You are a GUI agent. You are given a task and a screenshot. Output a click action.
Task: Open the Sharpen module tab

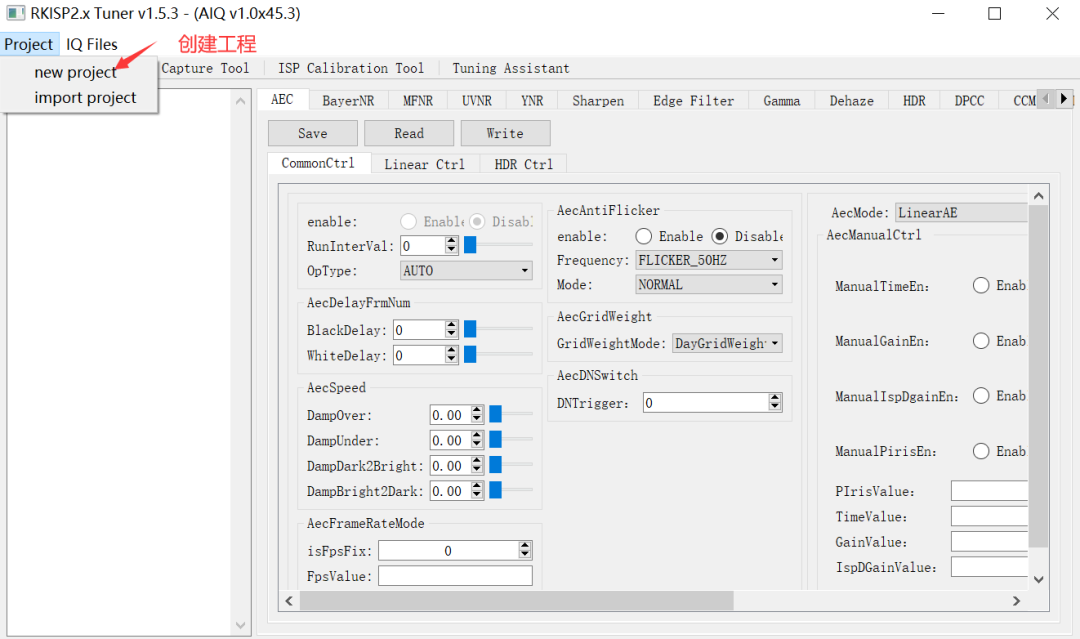pyautogui.click(x=598, y=101)
